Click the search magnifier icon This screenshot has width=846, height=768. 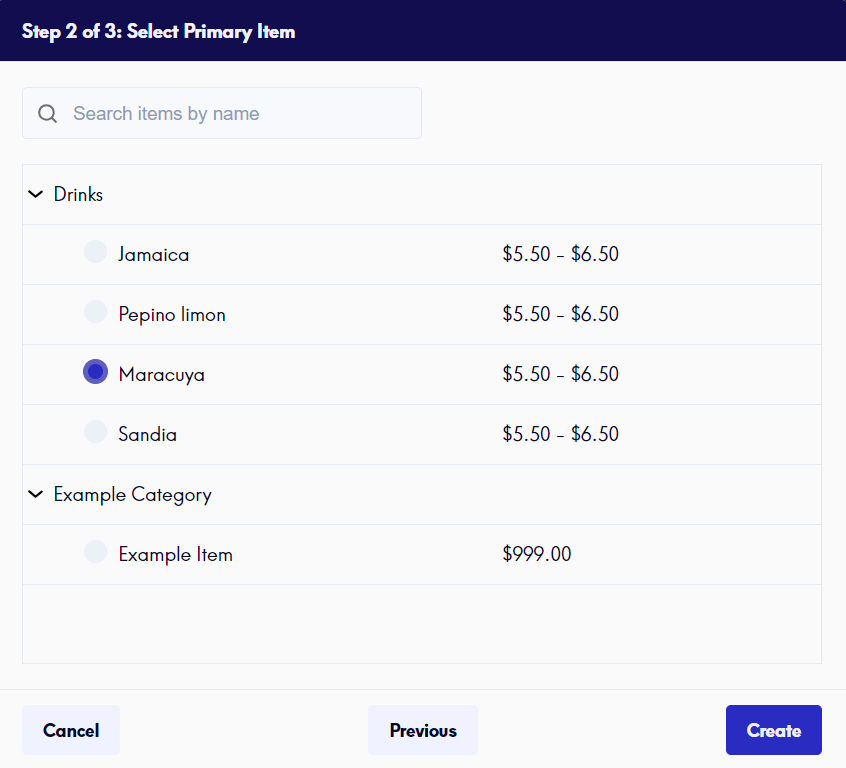click(x=47, y=113)
